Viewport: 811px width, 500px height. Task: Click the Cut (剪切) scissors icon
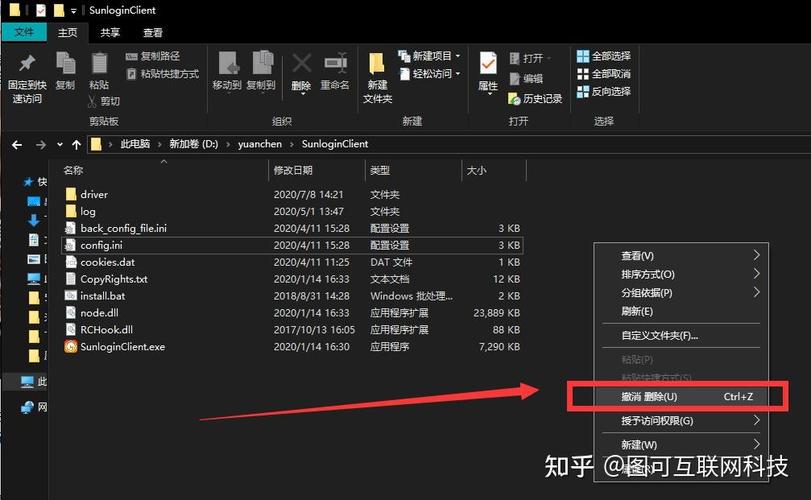93,101
